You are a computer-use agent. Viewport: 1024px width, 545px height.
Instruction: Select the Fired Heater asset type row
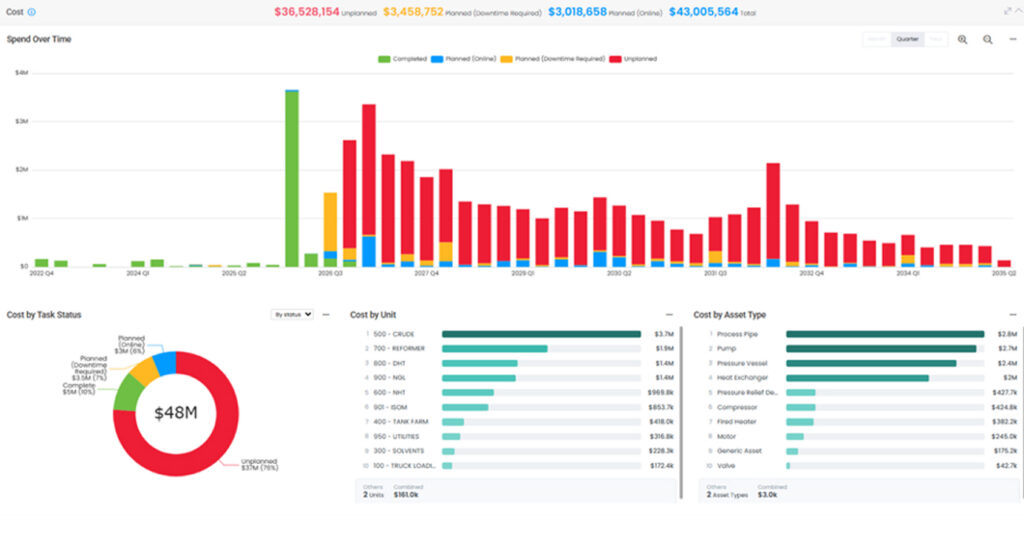click(862, 422)
